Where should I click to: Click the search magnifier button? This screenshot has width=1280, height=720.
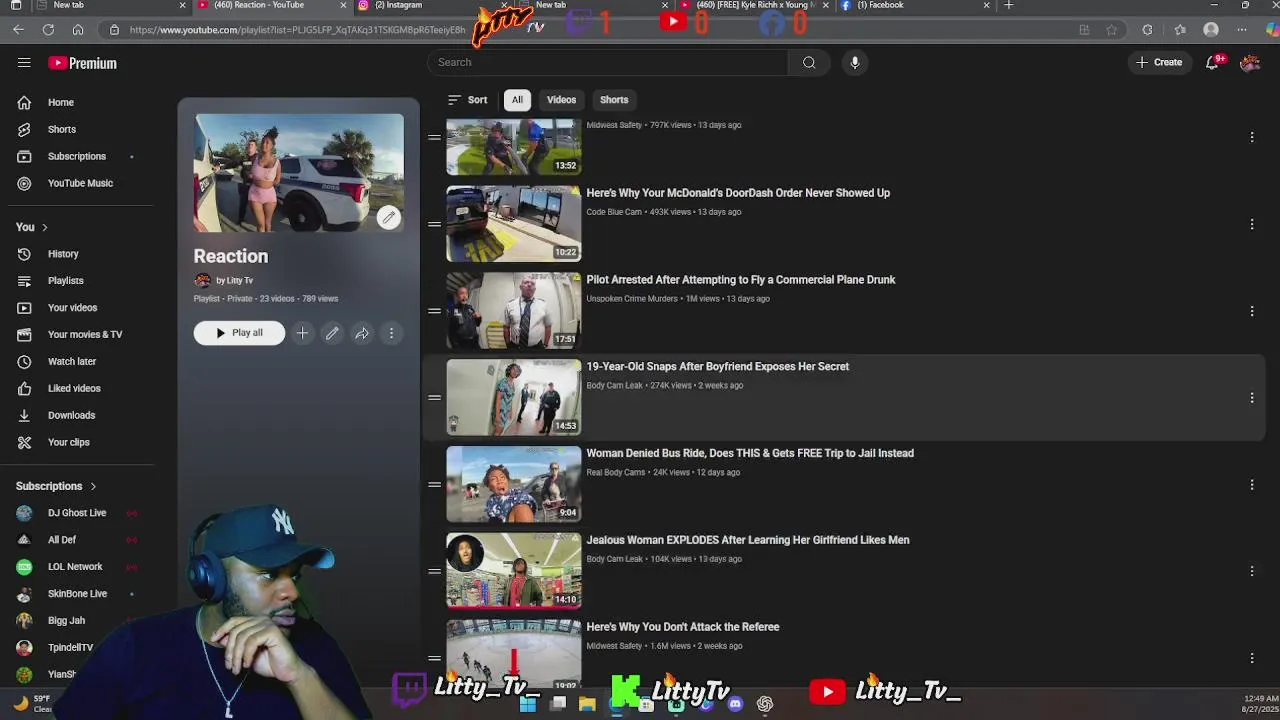(809, 62)
